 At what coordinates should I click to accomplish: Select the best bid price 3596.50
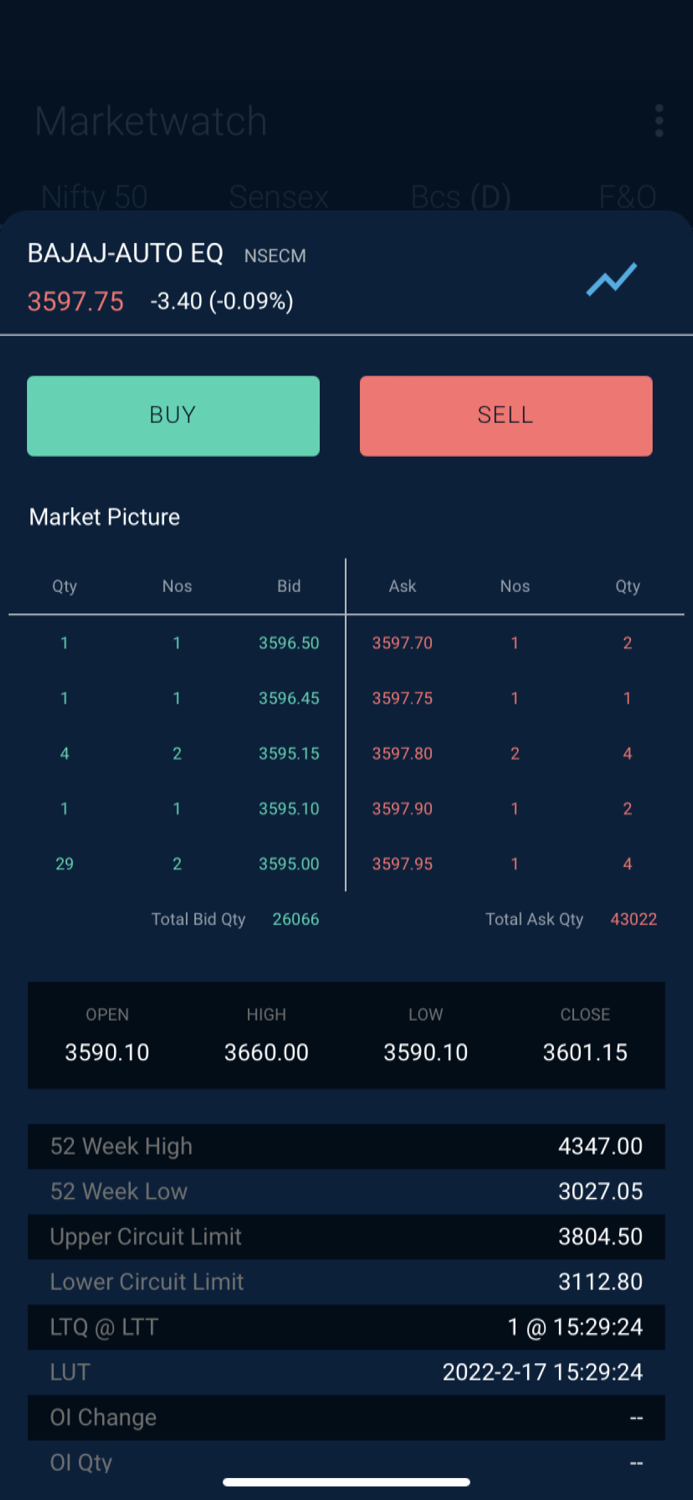tap(288, 643)
